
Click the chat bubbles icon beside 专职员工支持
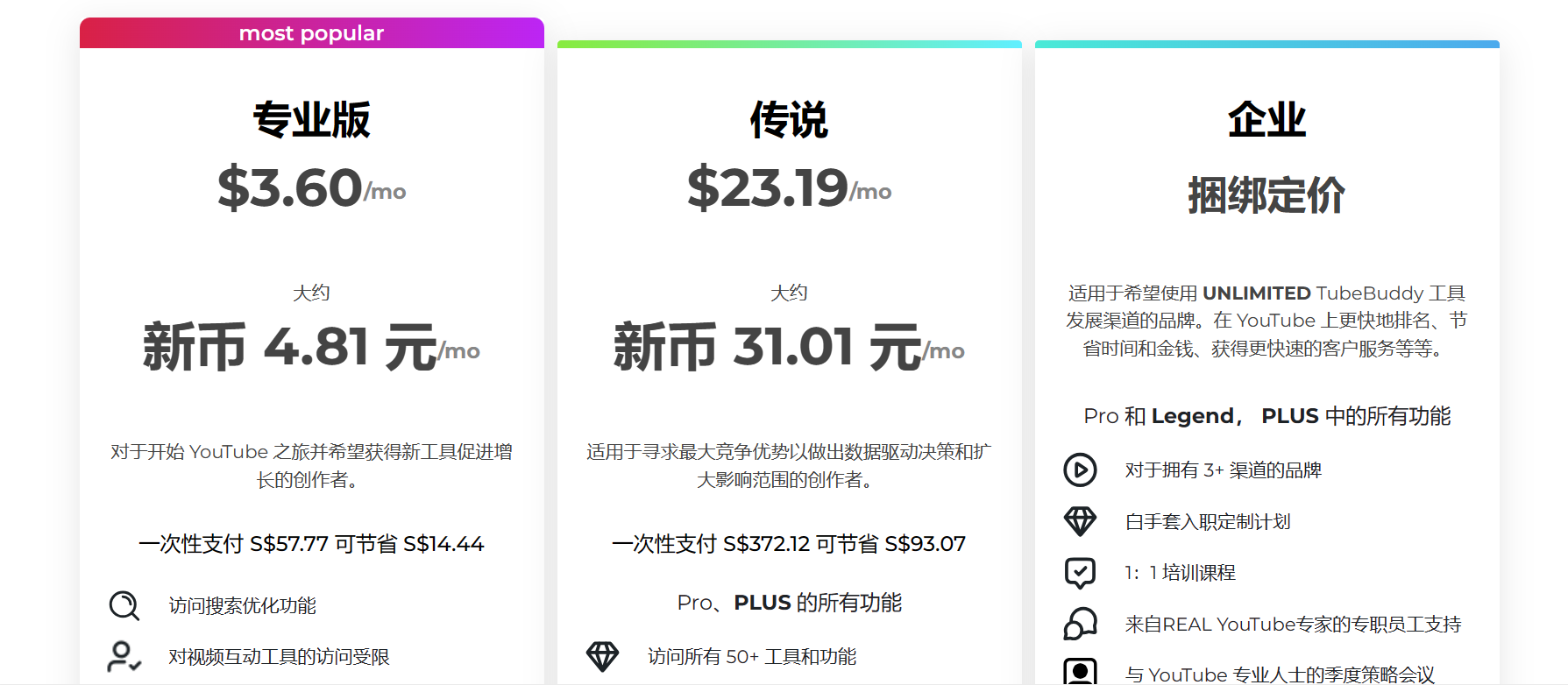coord(1080,625)
